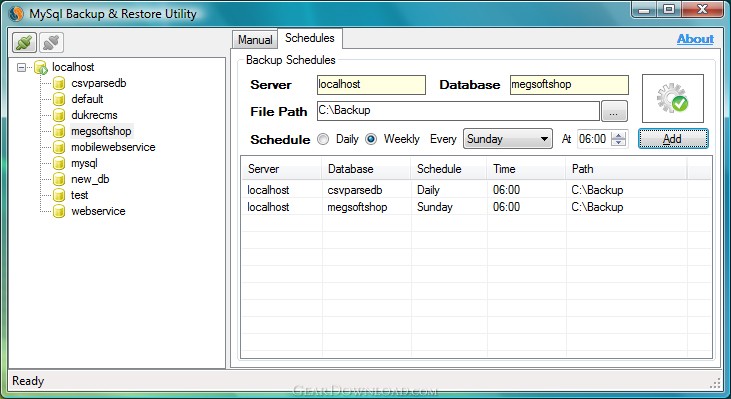The width and height of the screenshot is (731, 399).
Task: Click C:\Backup path in the Daily row
Action: click(x=597, y=190)
